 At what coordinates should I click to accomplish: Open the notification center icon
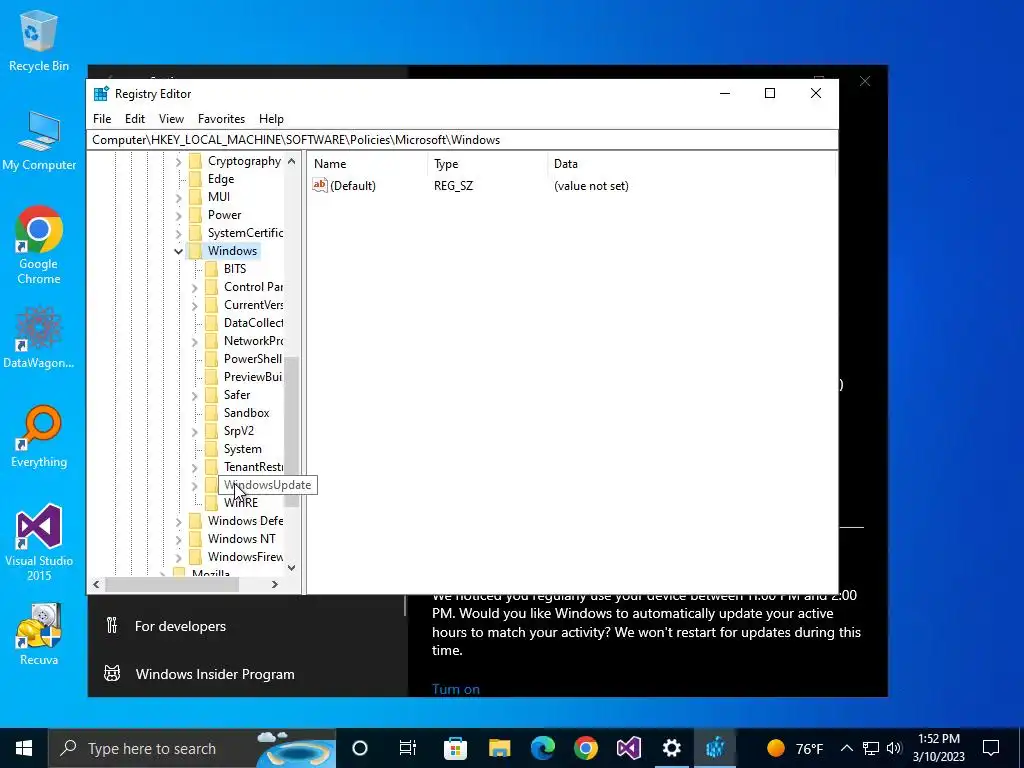991,748
